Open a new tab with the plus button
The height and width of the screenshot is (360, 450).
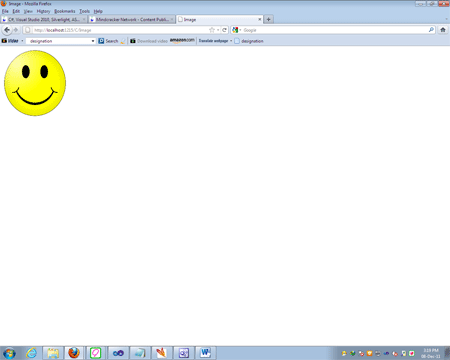click(268, 19)
